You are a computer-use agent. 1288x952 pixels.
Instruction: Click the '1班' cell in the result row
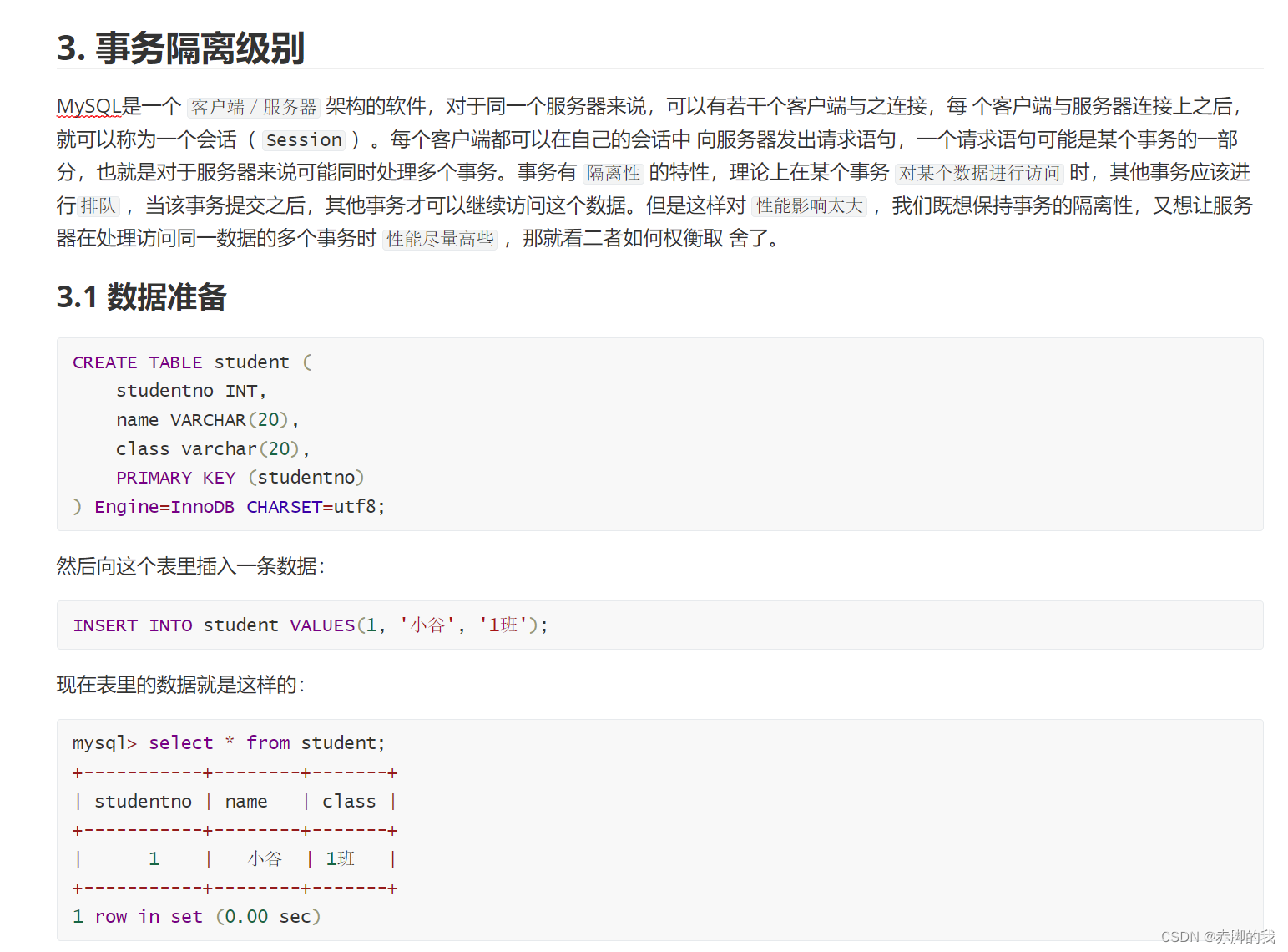point(340,859)
